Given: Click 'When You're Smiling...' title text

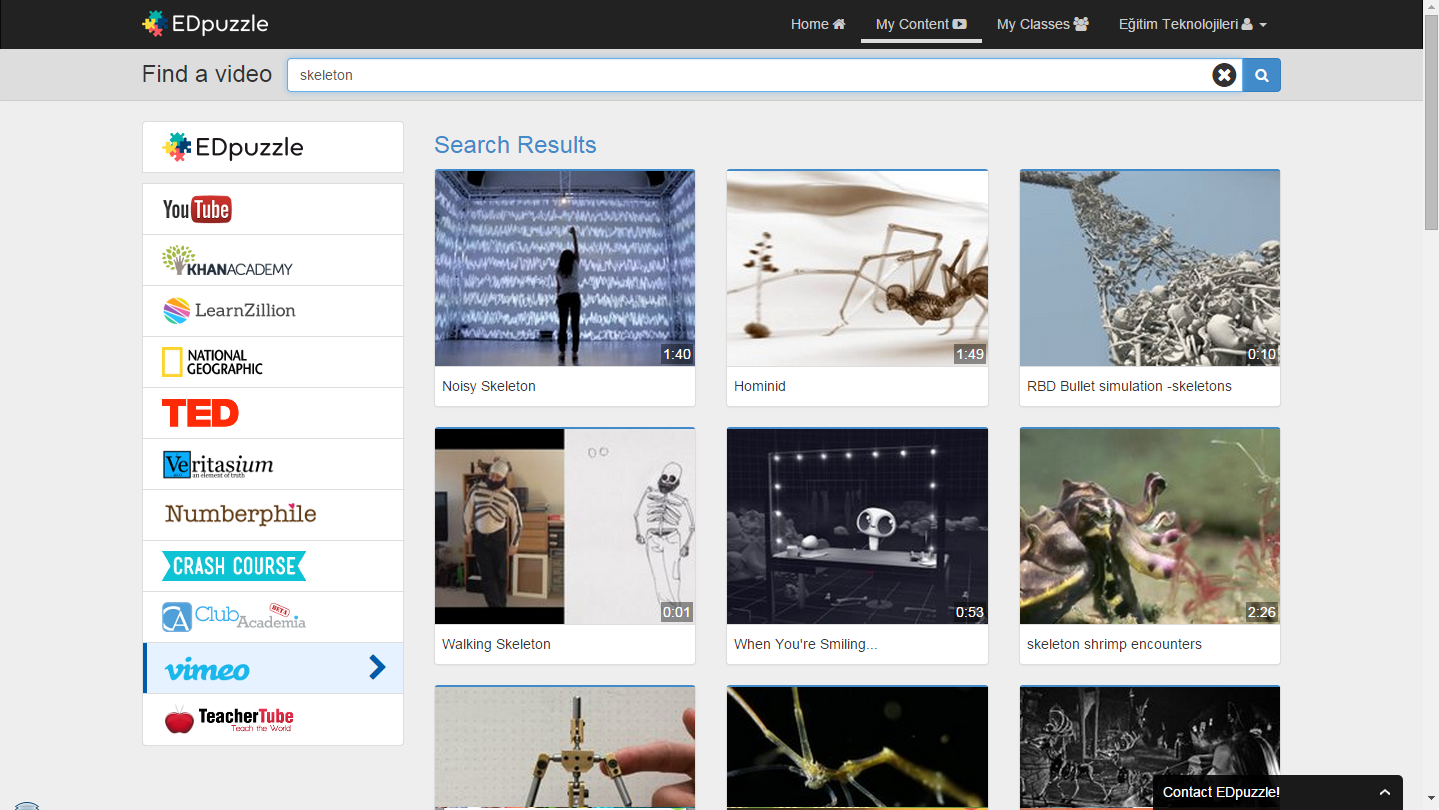Looking at the screenshot, I should 805,644.
